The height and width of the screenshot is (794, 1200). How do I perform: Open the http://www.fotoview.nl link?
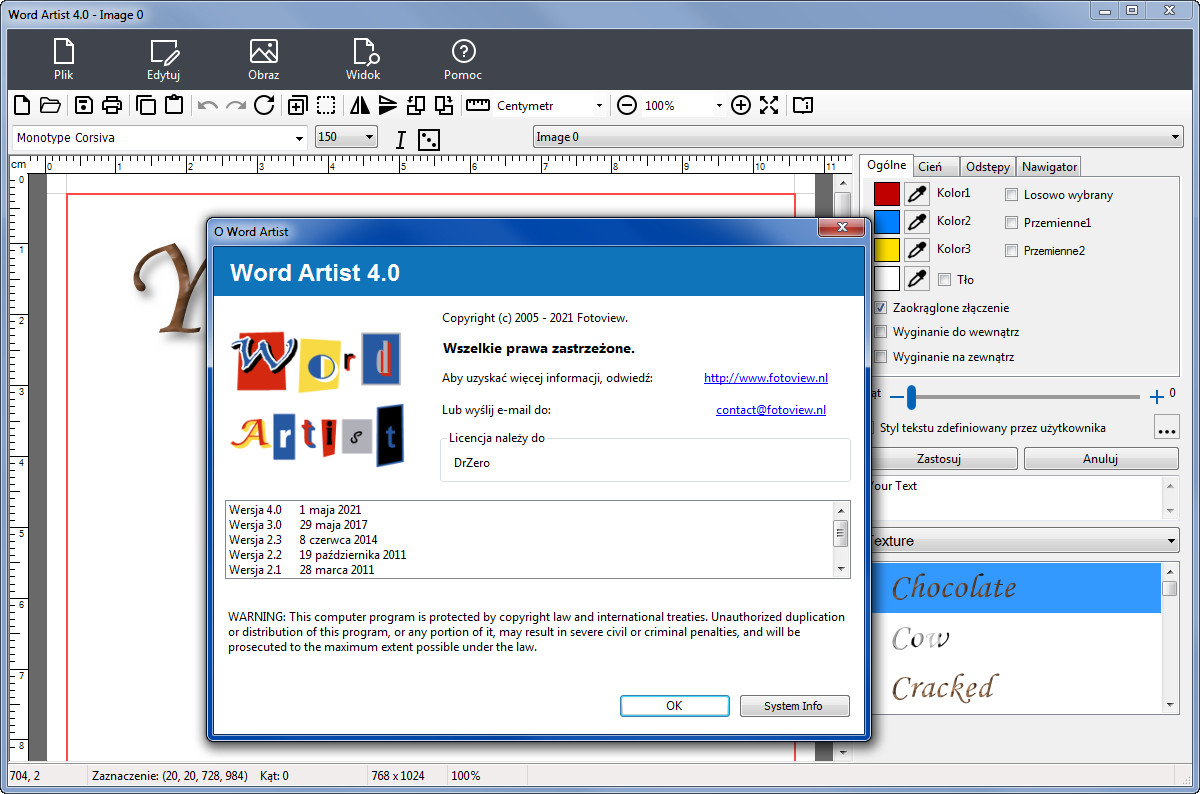click(x=766, y=378)
